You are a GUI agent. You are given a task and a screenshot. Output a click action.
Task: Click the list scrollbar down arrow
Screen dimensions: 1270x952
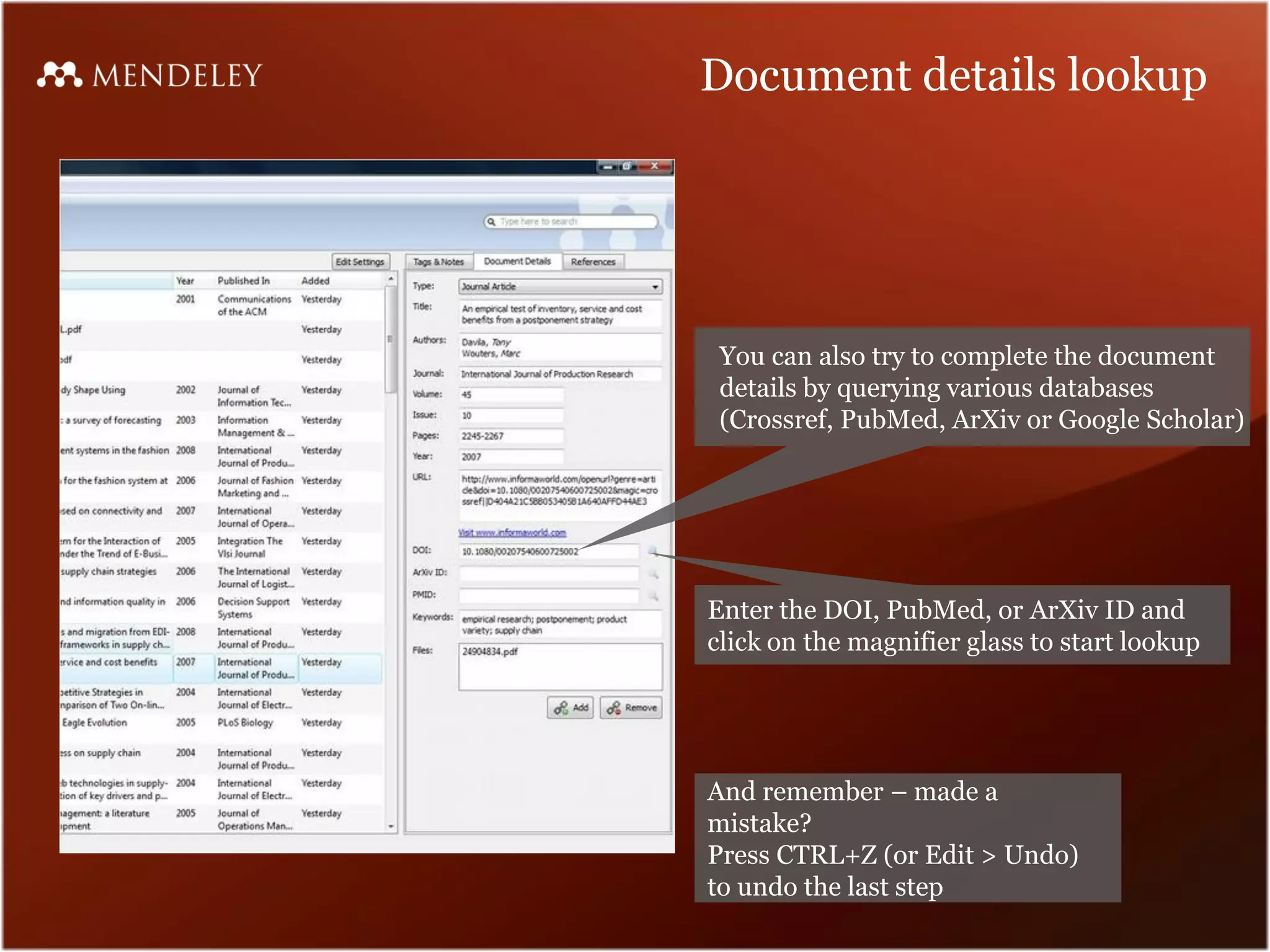[391, 826]
